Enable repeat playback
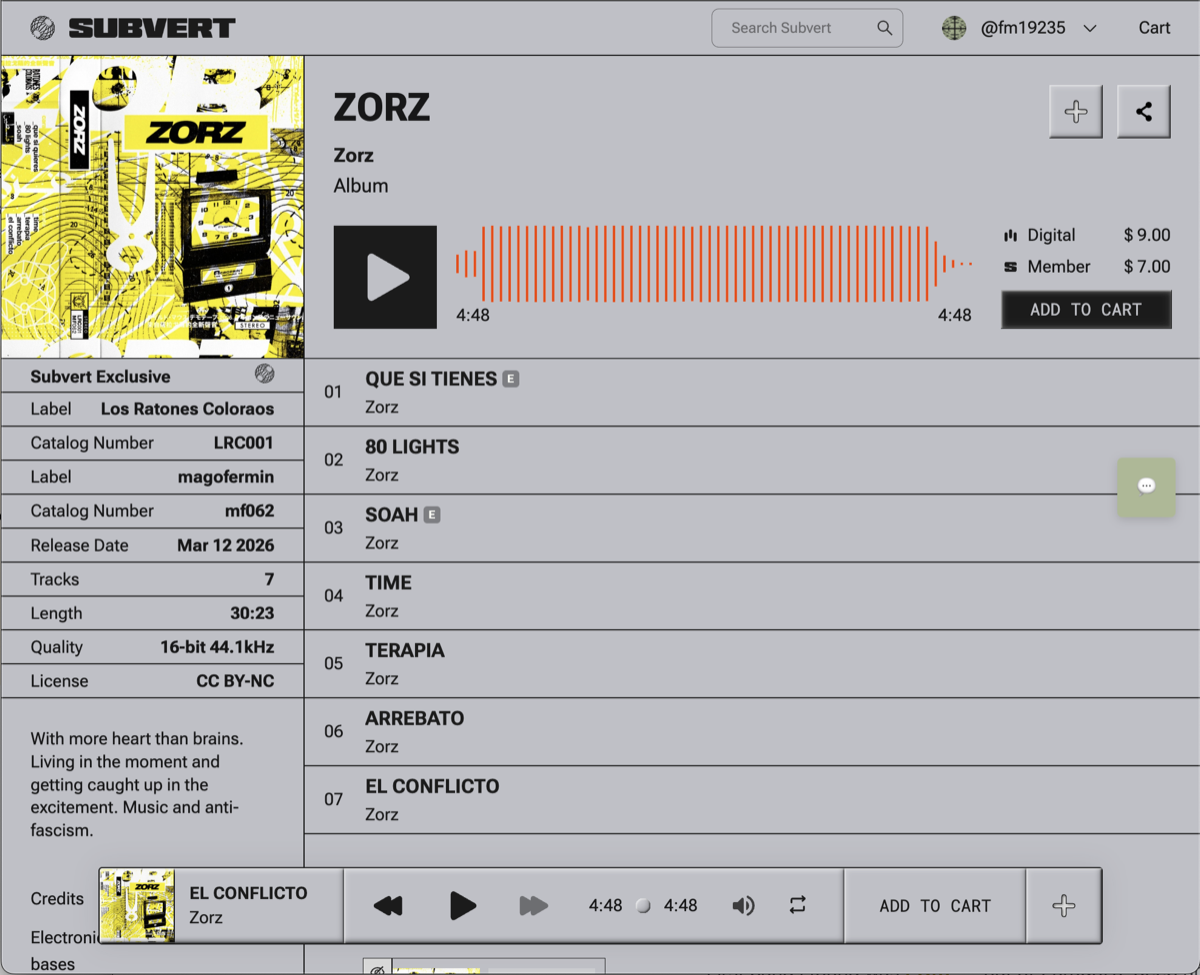The width and height of the screenshot is (1200, 975). coord(797,905)
